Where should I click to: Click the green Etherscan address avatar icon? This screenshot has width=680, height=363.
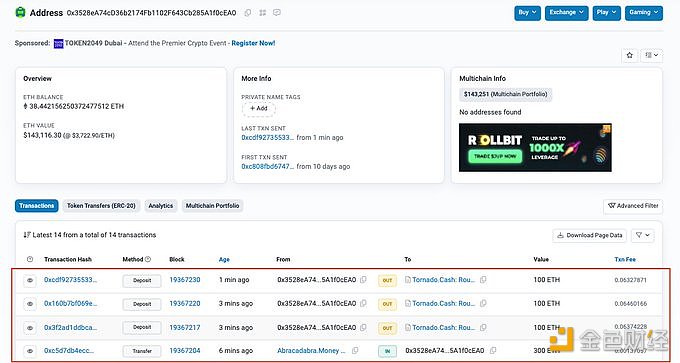click(20, 12)
